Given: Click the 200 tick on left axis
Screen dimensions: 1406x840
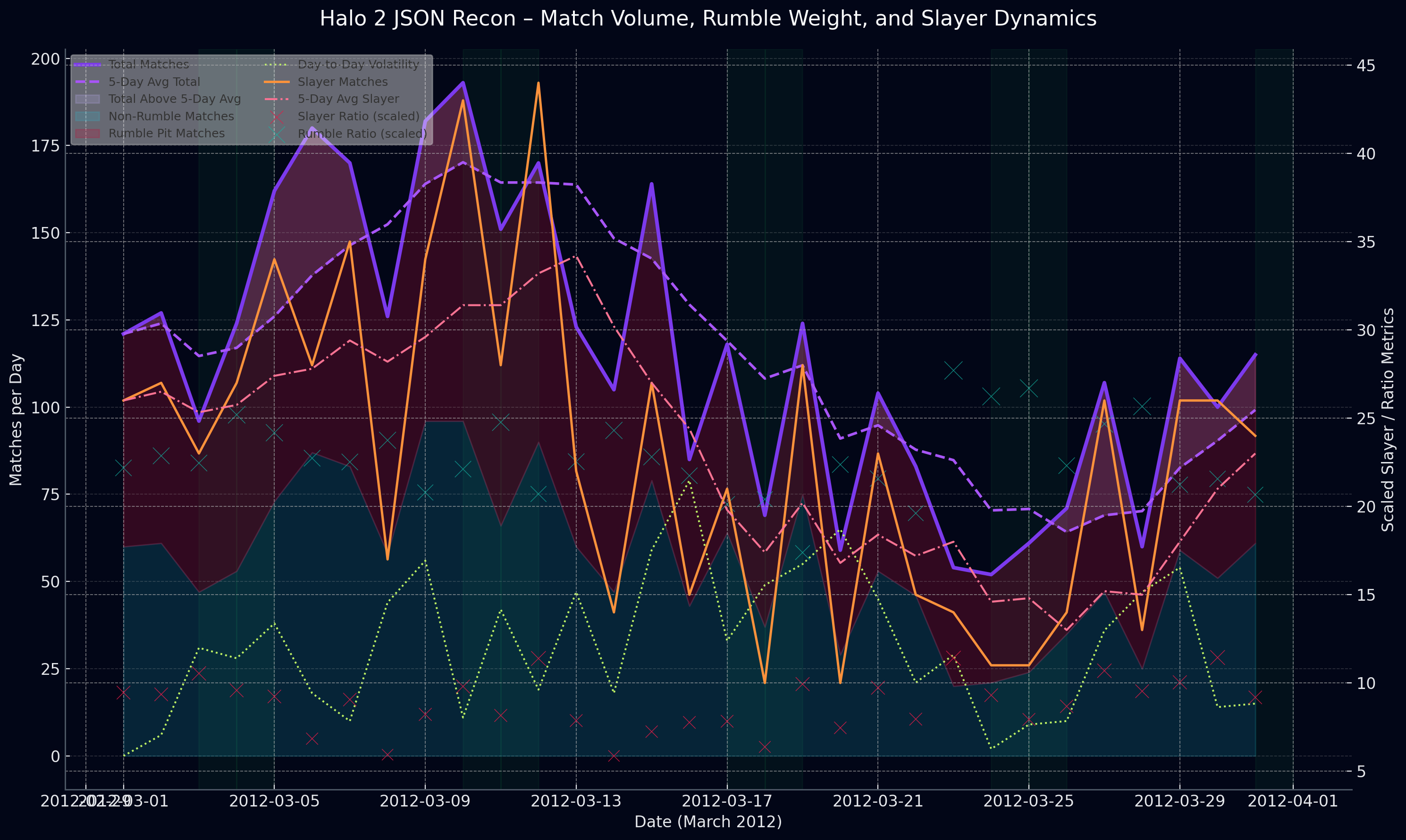Looking at the screenshot, I should pos(45,59).
